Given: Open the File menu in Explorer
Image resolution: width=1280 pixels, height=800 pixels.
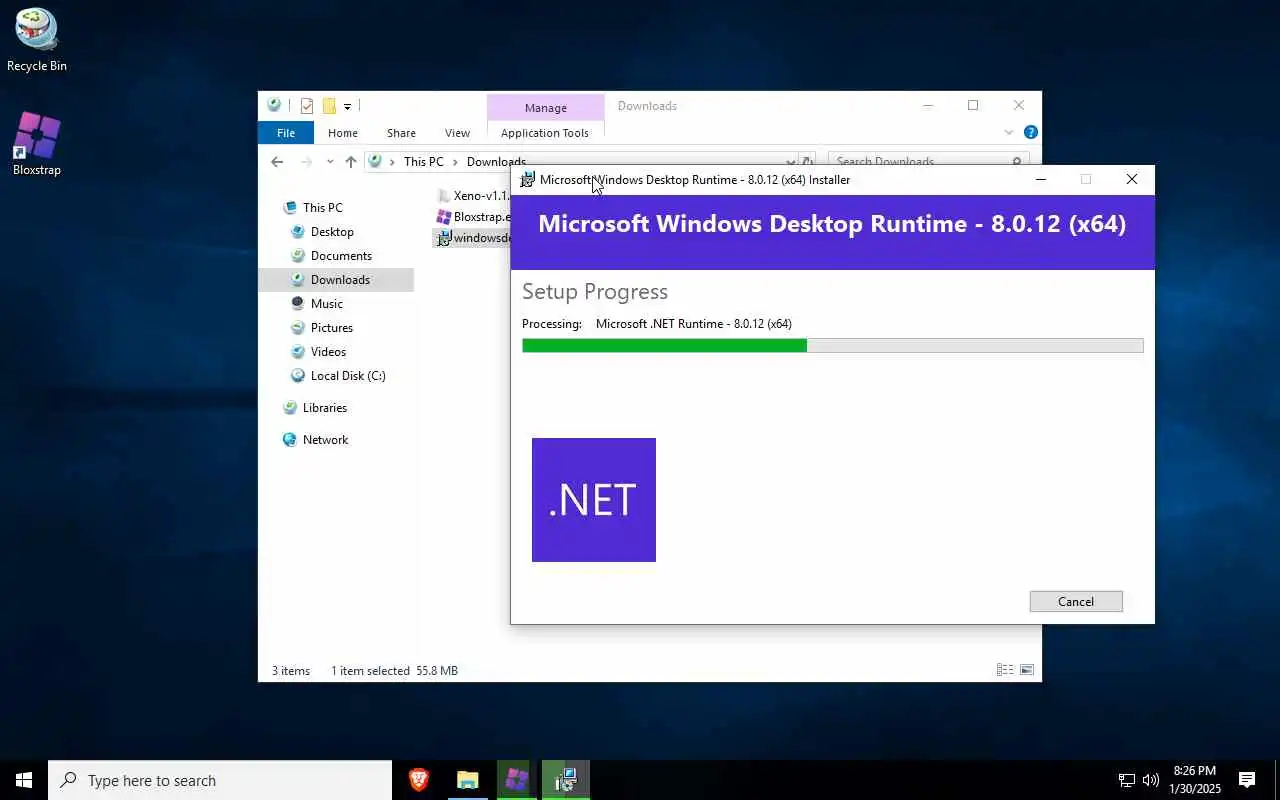Looking at the screenshot, I should tap(286, 133).
